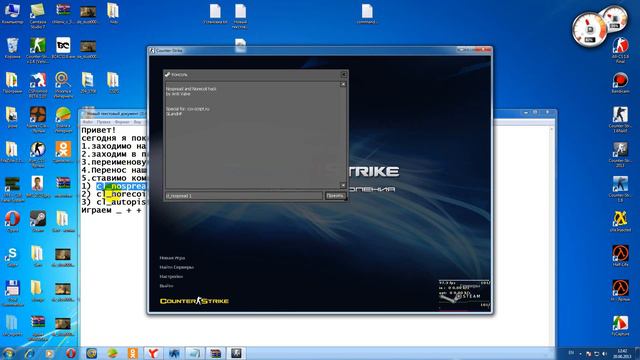Open the Notepad File menu
Screen dimensions: 640x360
[x=88, y=122]
